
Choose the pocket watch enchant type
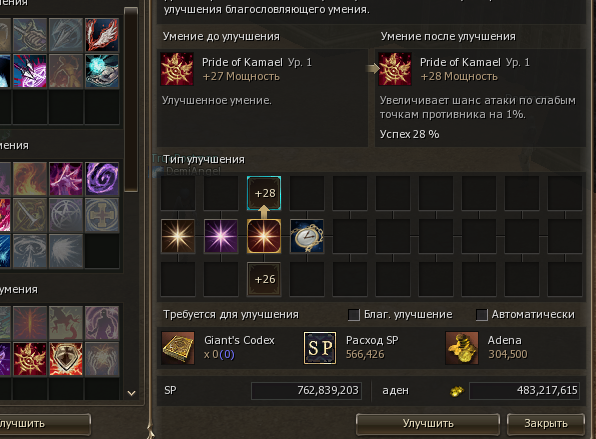point(307,236)
